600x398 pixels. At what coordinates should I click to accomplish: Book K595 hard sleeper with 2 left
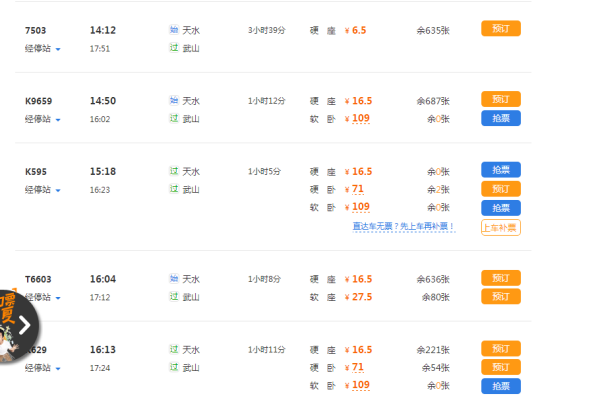[x=501, y=189]
